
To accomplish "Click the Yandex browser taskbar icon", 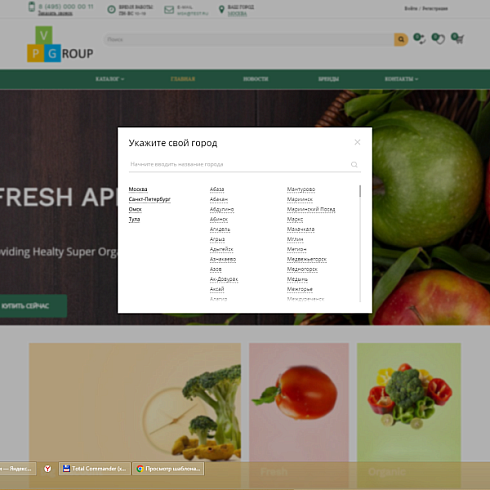I will (x=48, y=469).
